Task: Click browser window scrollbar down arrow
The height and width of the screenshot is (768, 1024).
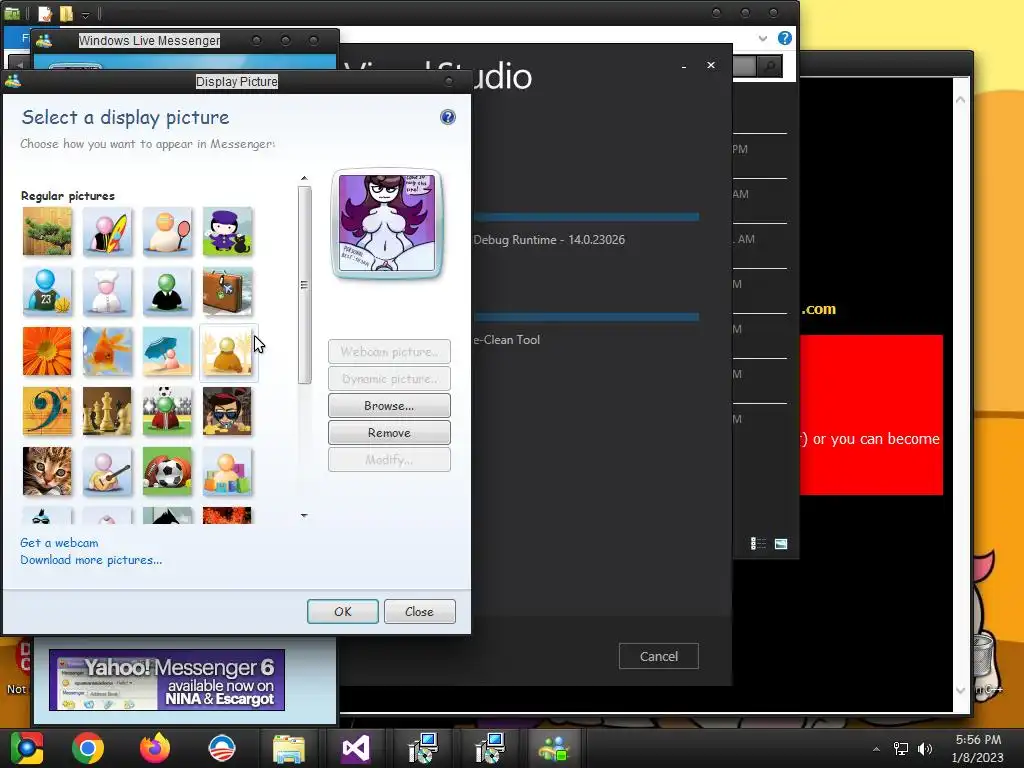Action: (961, 690)
